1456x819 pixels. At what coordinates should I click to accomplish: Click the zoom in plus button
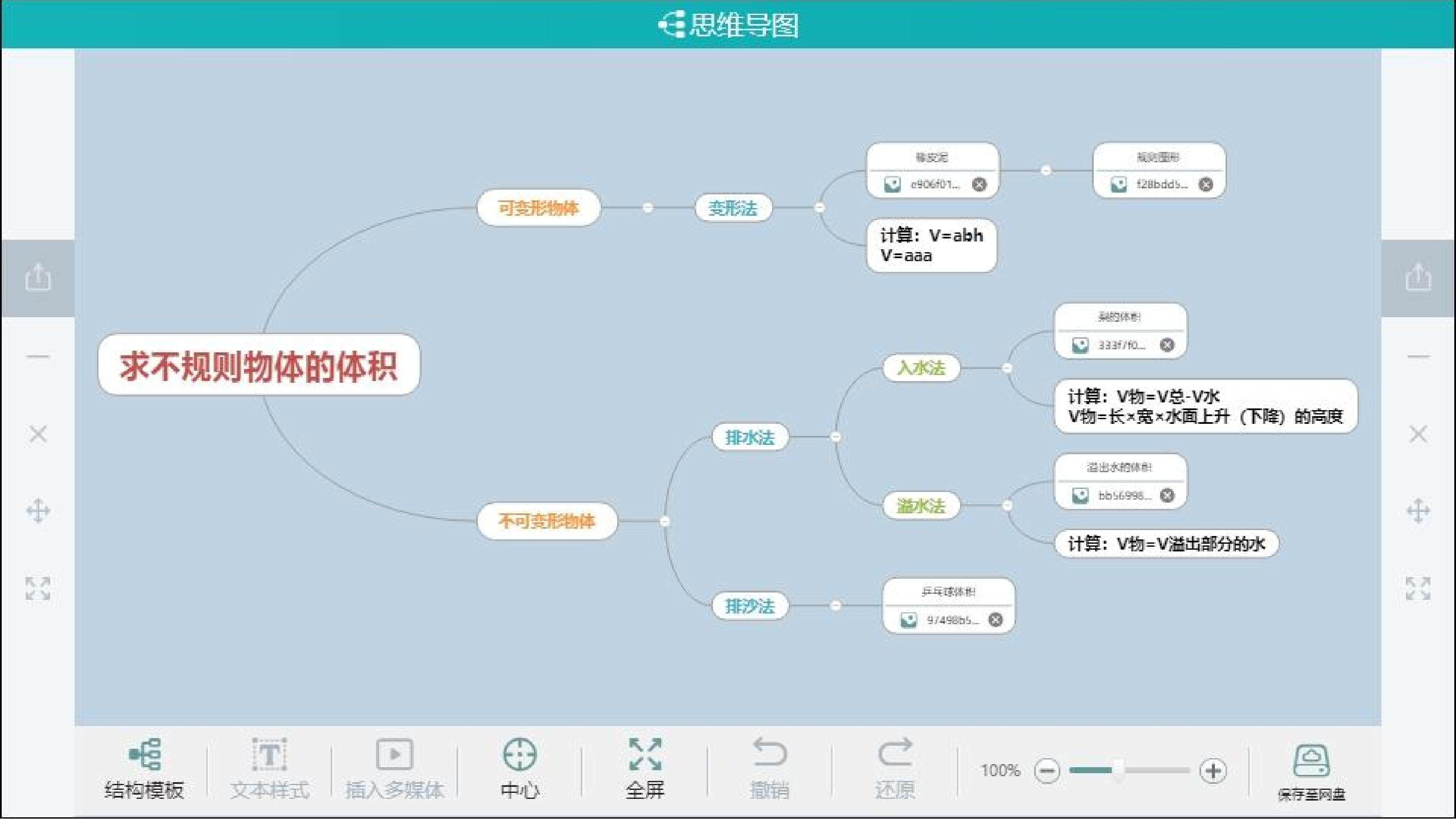1212,771
